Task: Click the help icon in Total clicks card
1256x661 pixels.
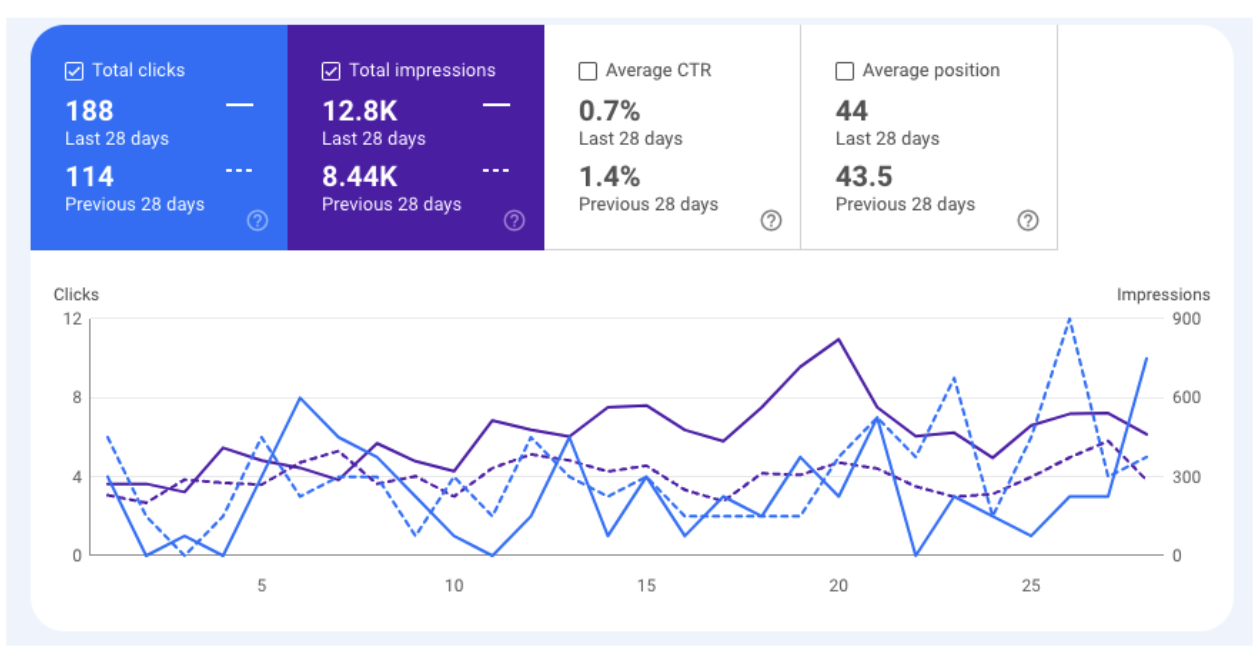Action: 257,221
